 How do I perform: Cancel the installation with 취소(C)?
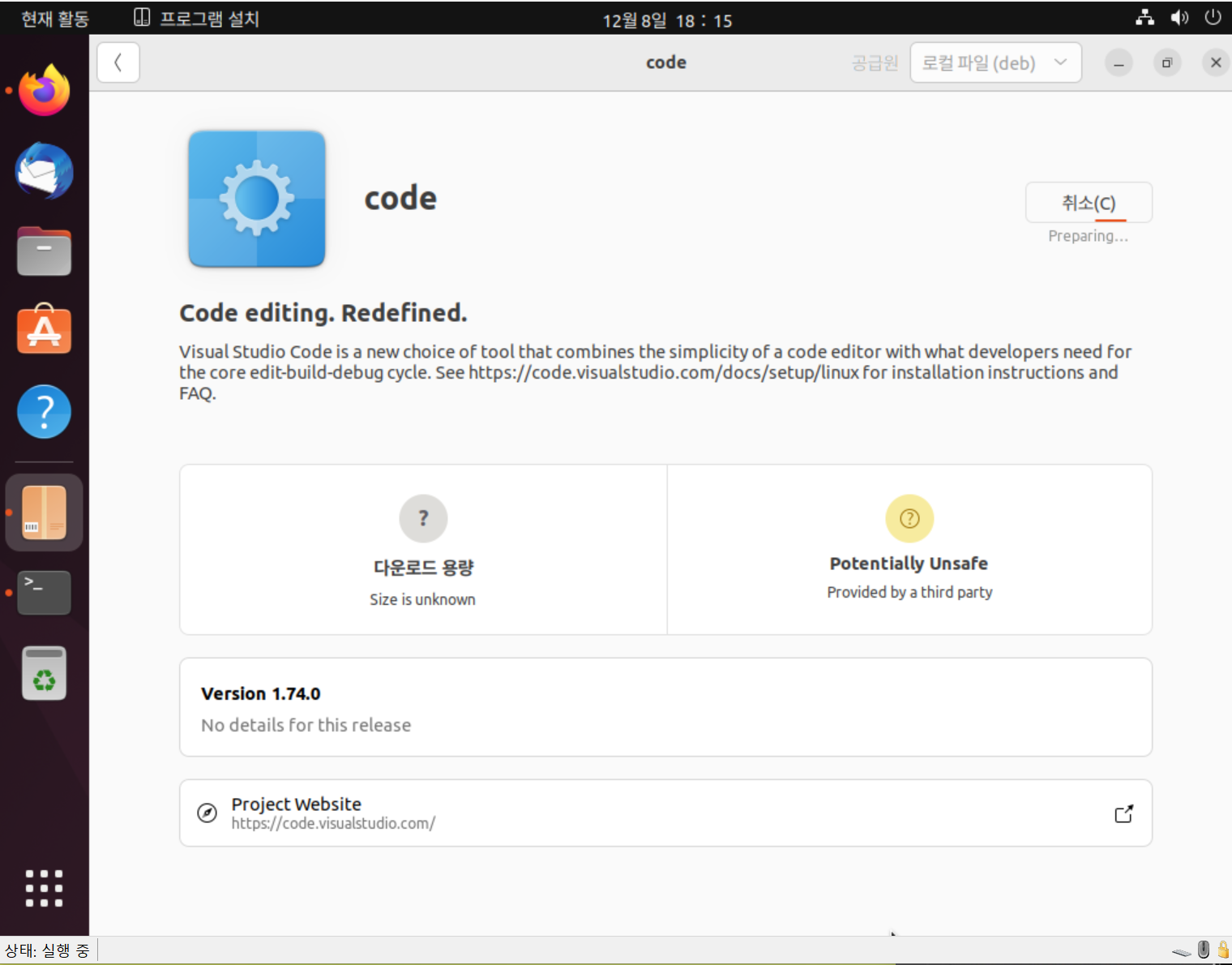(1089, 203)
